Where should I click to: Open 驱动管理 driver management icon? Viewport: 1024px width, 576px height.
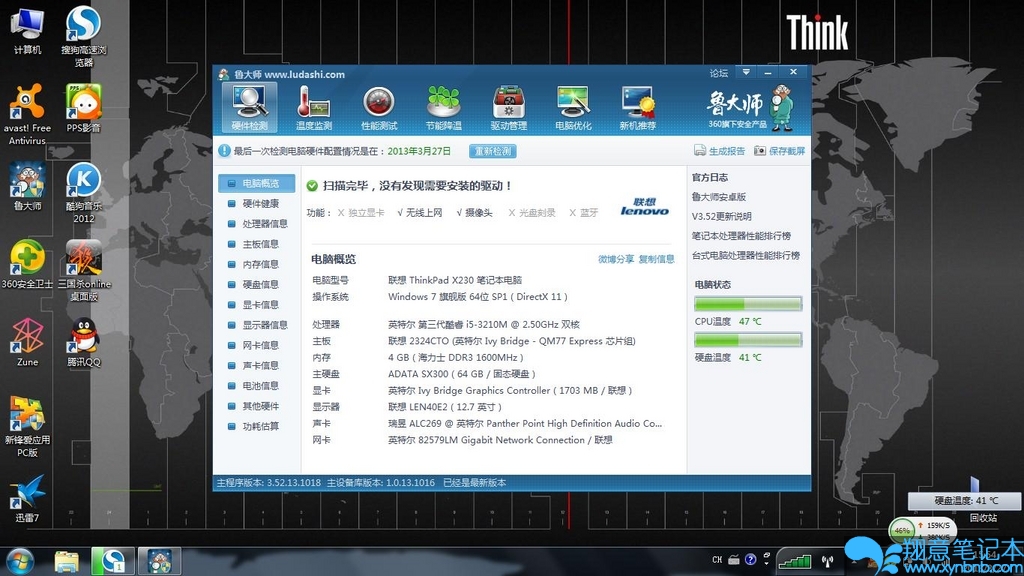[509, 108]
